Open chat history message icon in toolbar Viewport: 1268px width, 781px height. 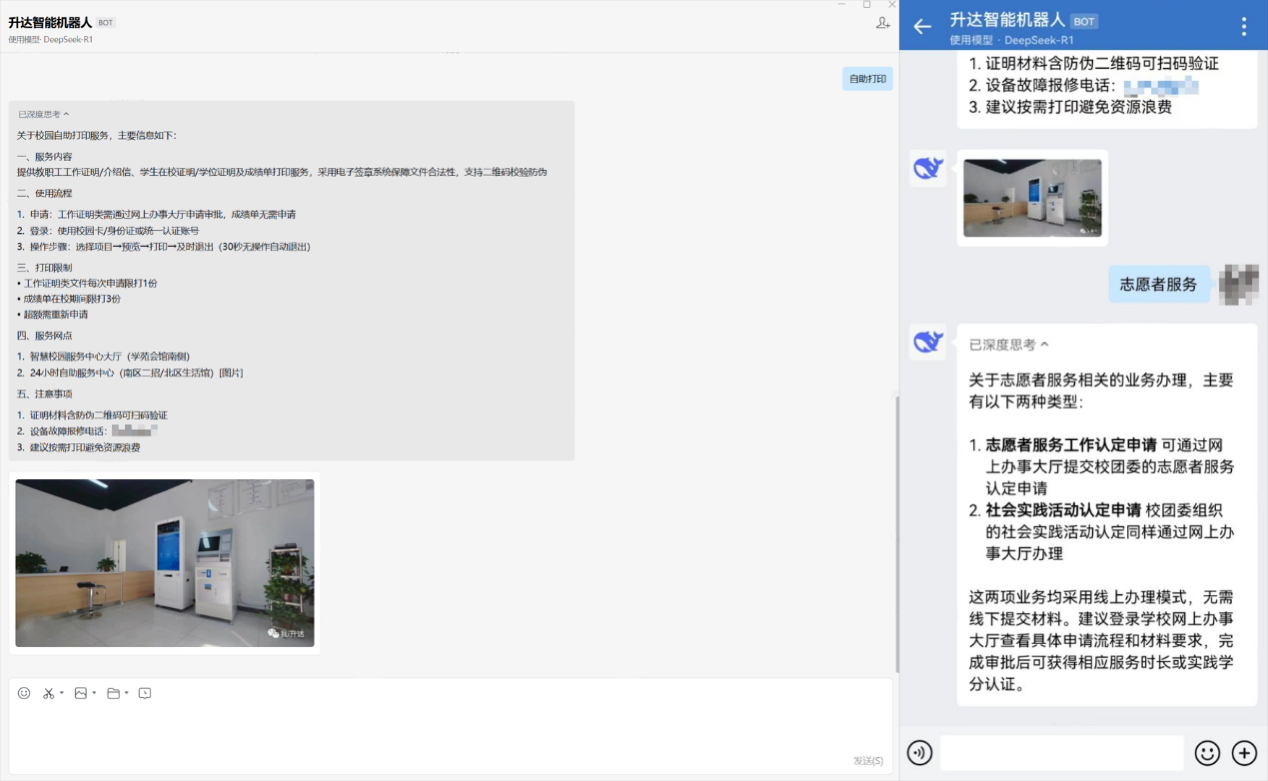point(145,693)
